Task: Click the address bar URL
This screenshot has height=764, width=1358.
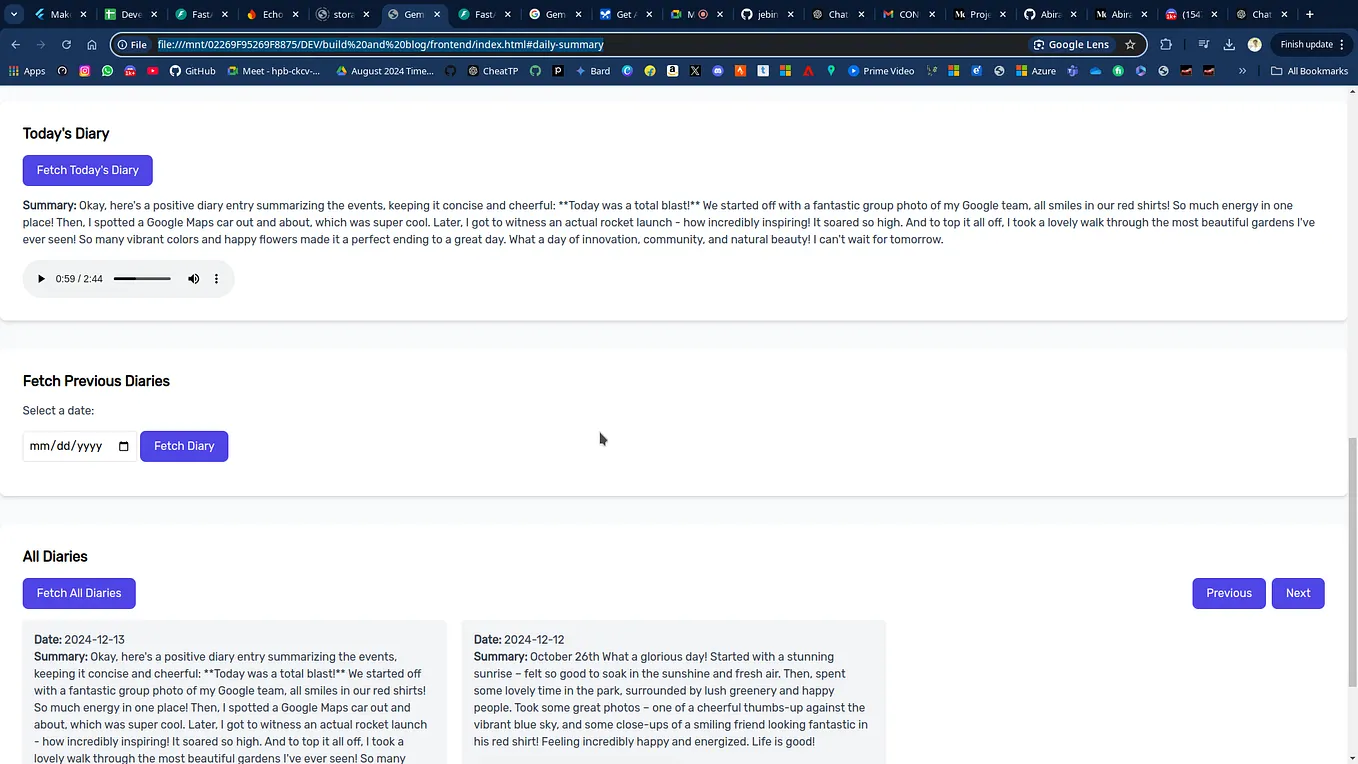Action: (380, 45)
